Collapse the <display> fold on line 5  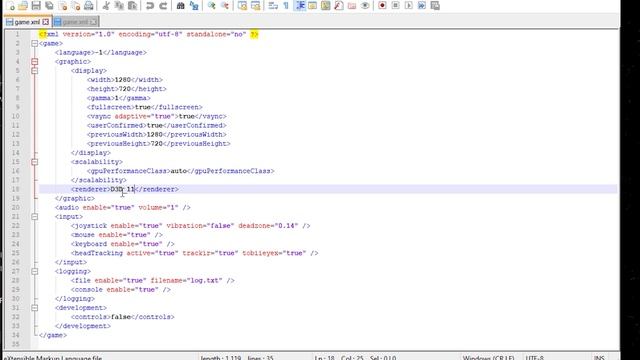35,71
